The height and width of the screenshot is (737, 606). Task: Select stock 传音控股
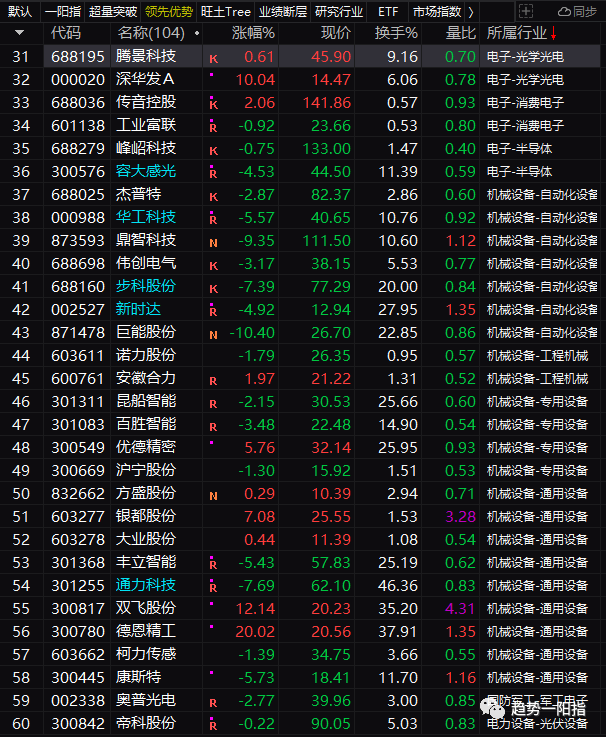coord(146,102)
